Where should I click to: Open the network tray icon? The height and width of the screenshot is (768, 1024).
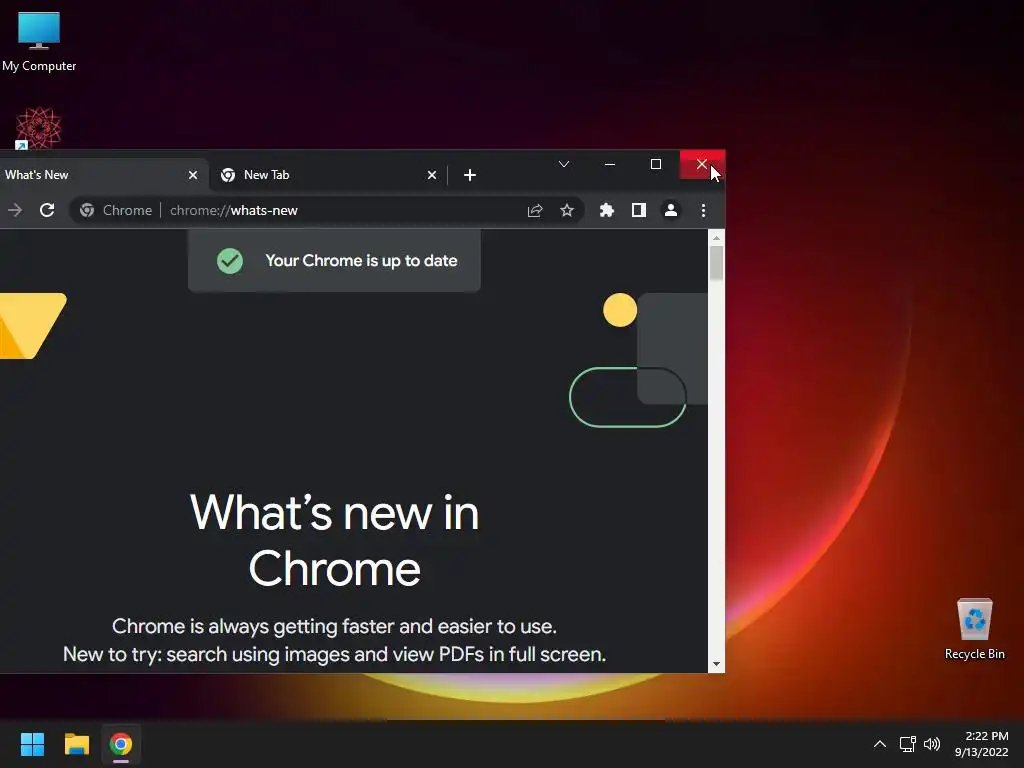coord(907,744)
